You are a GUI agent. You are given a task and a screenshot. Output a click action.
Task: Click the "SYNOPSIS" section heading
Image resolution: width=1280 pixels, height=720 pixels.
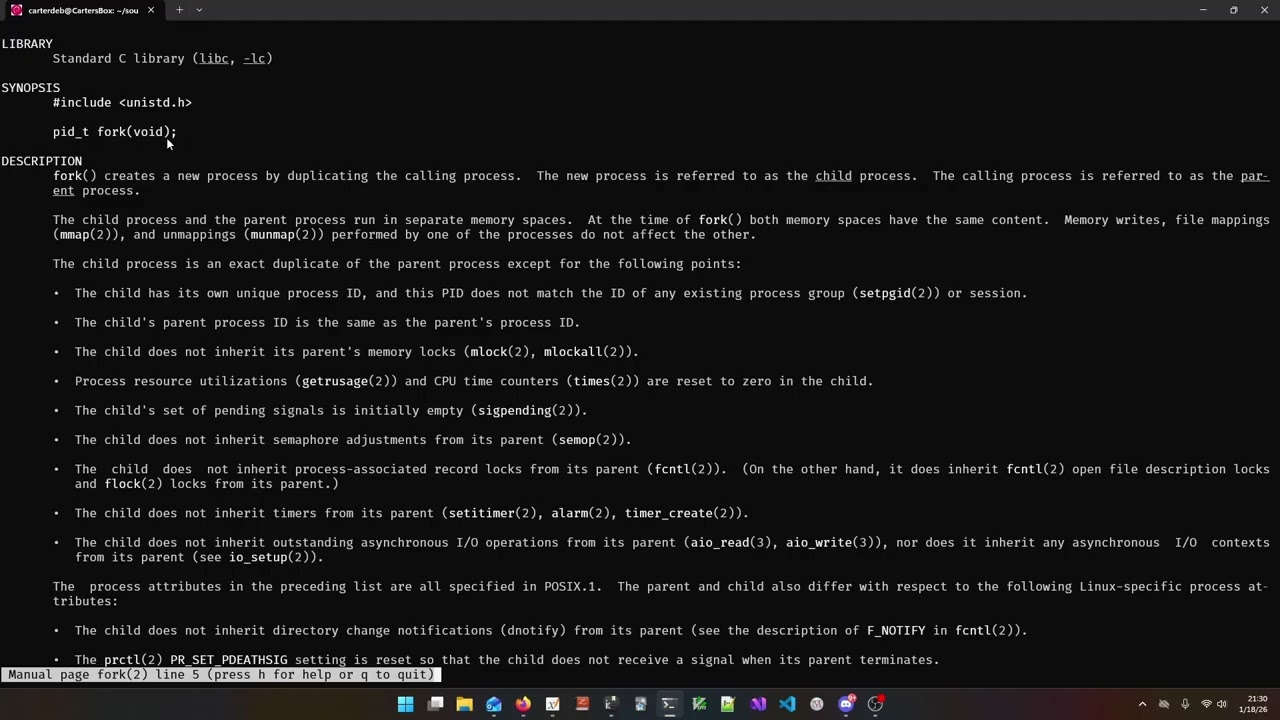[31, 88]
